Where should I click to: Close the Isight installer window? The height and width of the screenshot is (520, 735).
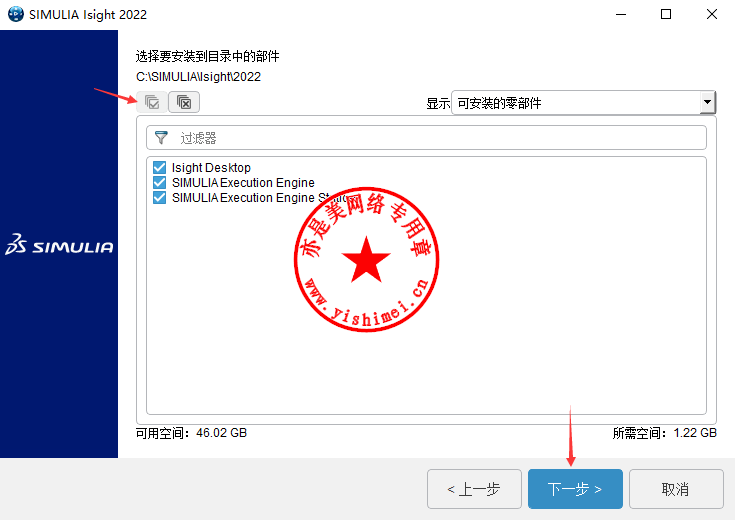click(x=712, y=14)
